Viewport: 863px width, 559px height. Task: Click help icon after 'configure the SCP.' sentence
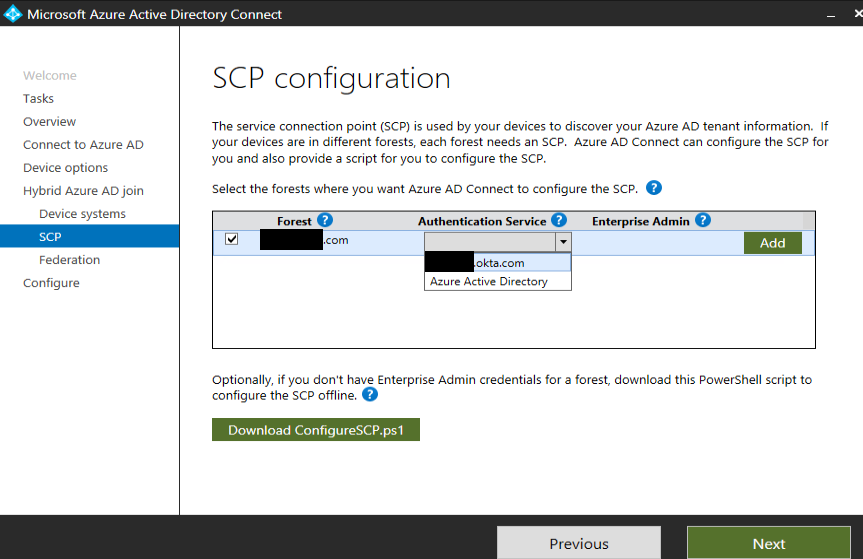653,188
